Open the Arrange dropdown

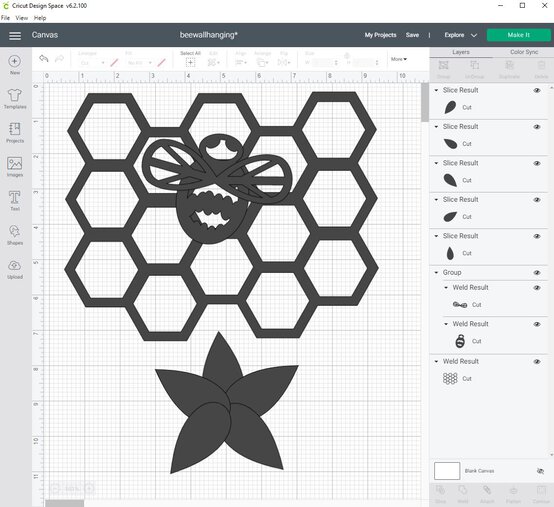[x=262, y=63]
